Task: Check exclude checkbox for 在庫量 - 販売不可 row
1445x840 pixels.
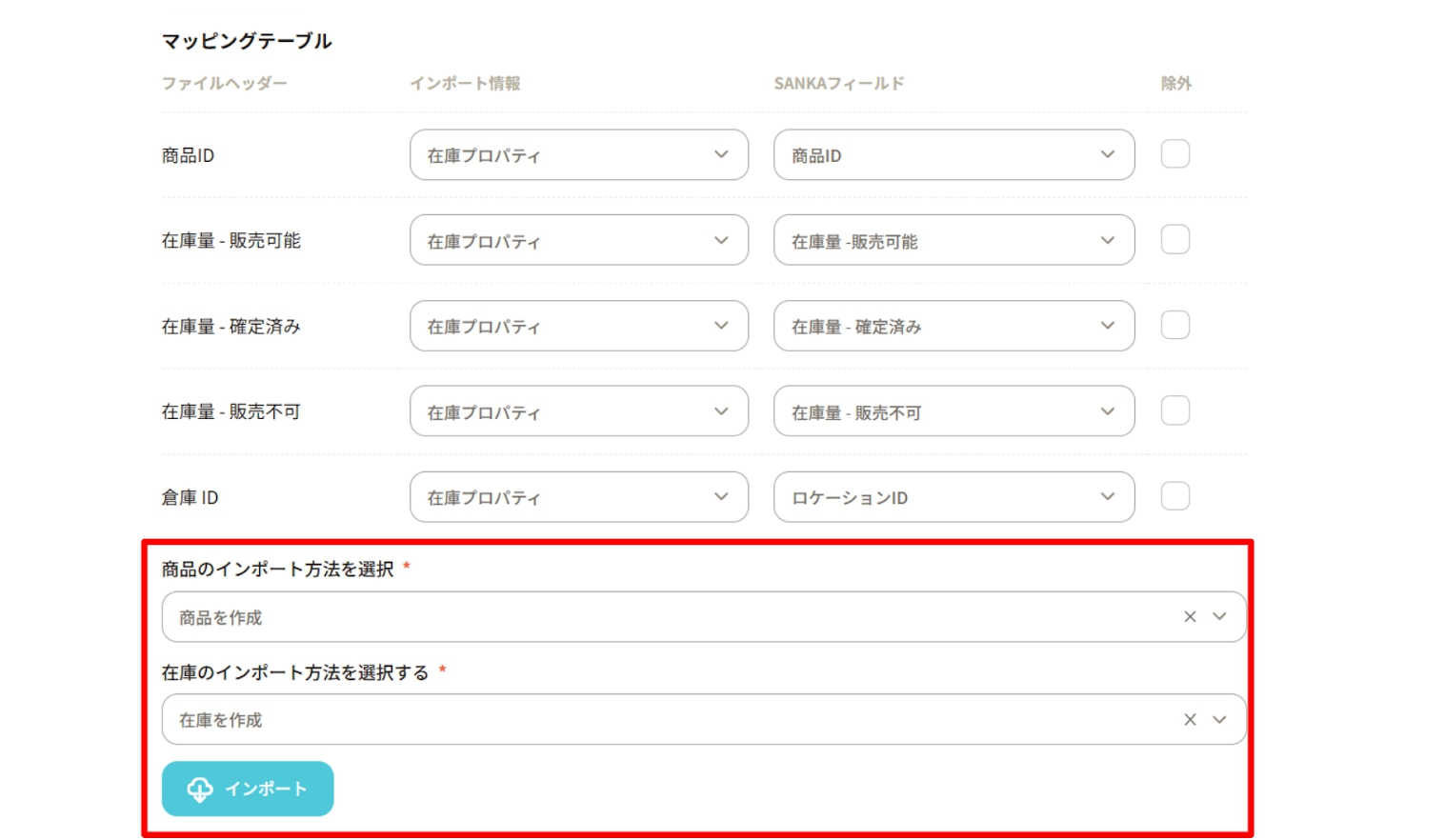Action: coord(1174,411)
